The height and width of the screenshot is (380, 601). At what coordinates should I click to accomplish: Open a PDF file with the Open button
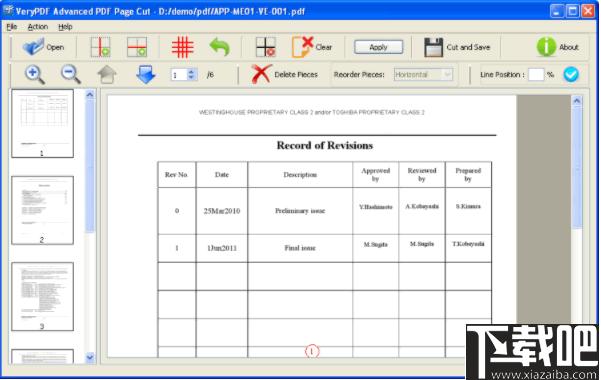pos(43,47)
